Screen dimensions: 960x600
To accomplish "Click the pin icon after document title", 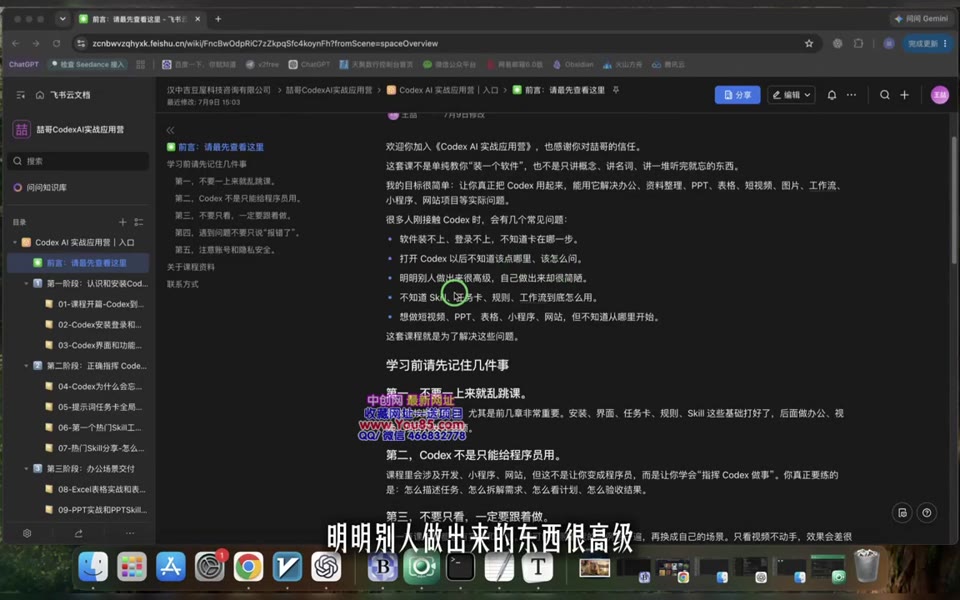I will (x=616, y=90).
